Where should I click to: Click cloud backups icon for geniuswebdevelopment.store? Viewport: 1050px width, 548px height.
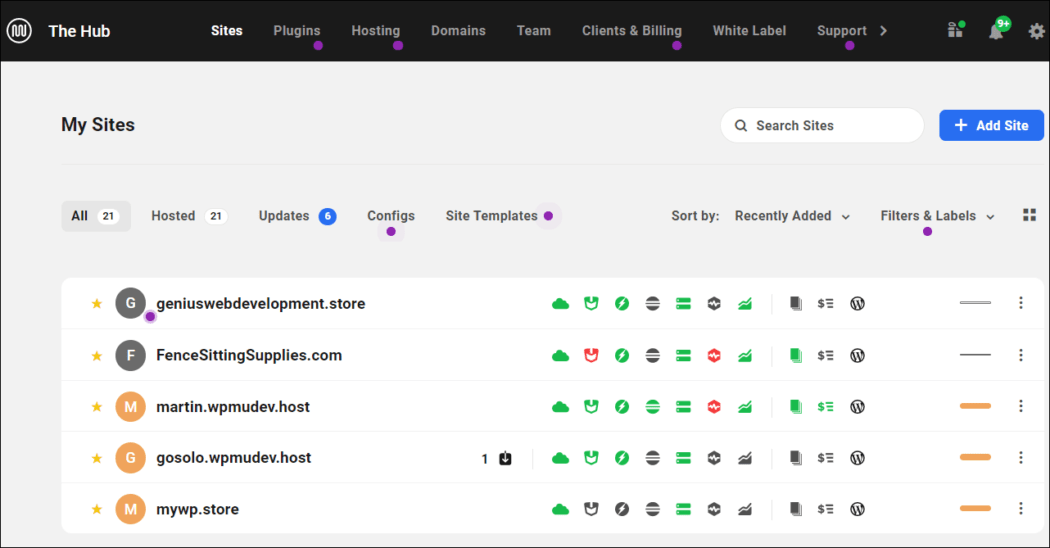pos(560,303)
